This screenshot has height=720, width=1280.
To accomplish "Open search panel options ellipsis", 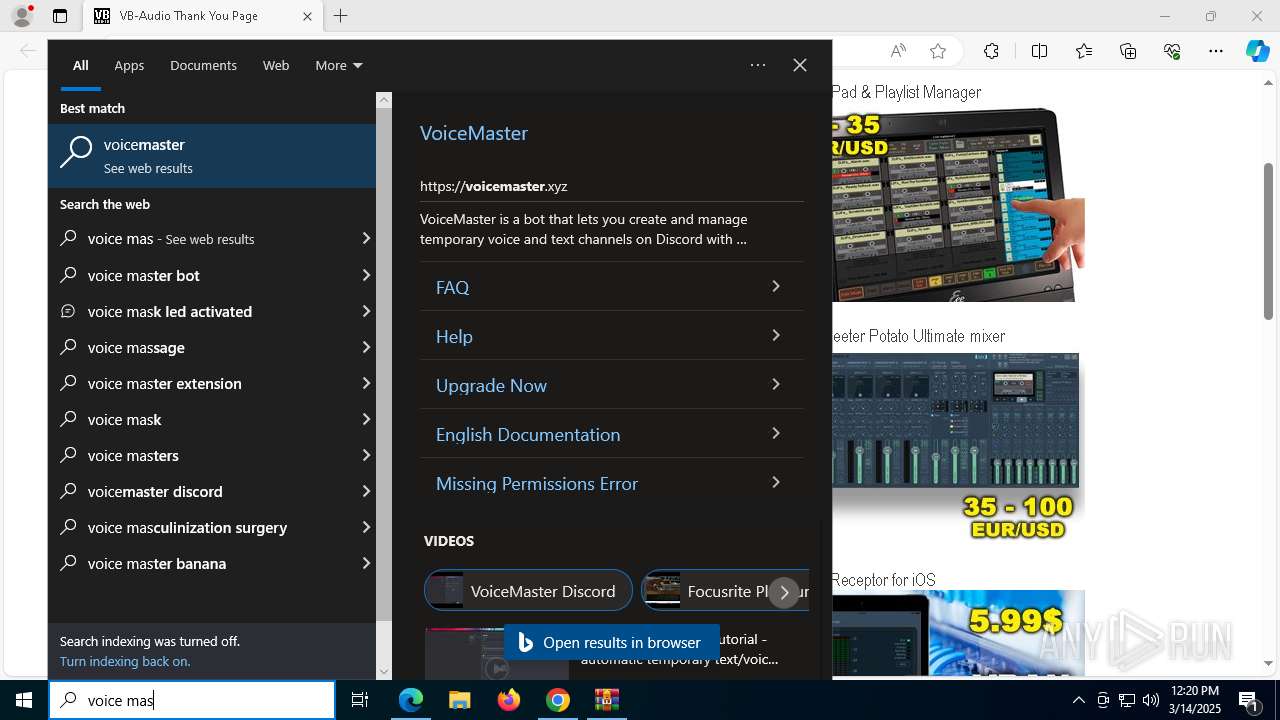I will 758,65.
